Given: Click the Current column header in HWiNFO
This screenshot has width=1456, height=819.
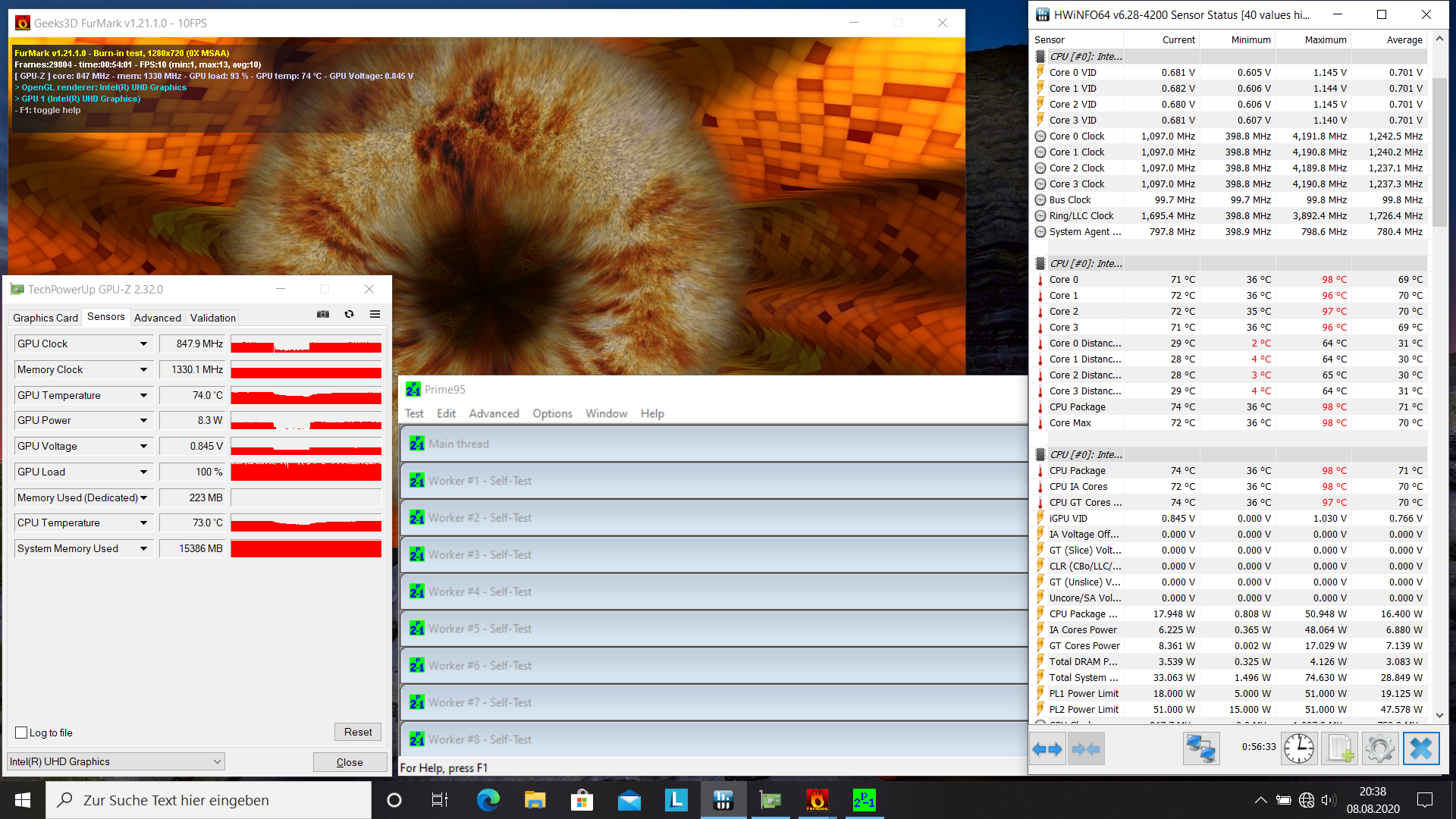Looking at the screenshot, I should pos(1162,39).
